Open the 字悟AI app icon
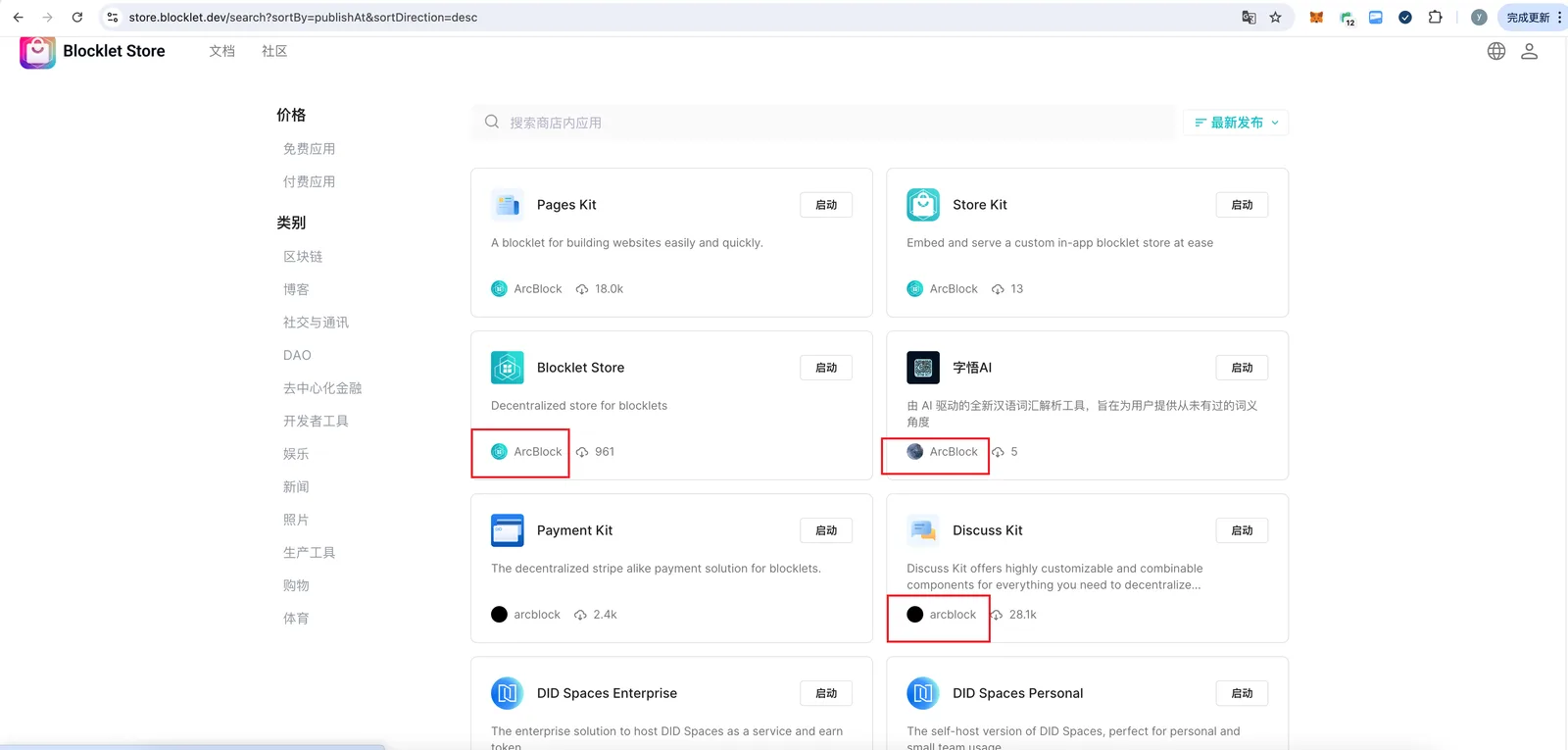The image size is (1568, 750). pos(923,368)
